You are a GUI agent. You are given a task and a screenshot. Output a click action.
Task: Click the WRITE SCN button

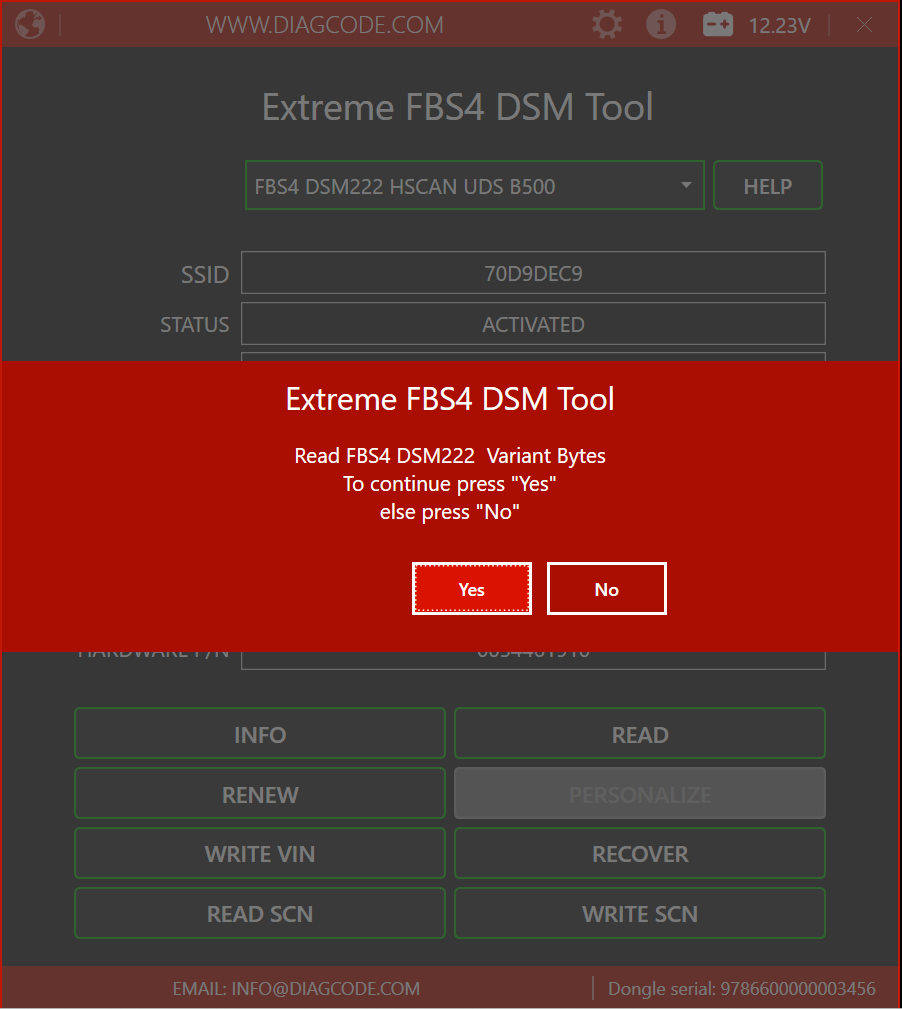640,914
